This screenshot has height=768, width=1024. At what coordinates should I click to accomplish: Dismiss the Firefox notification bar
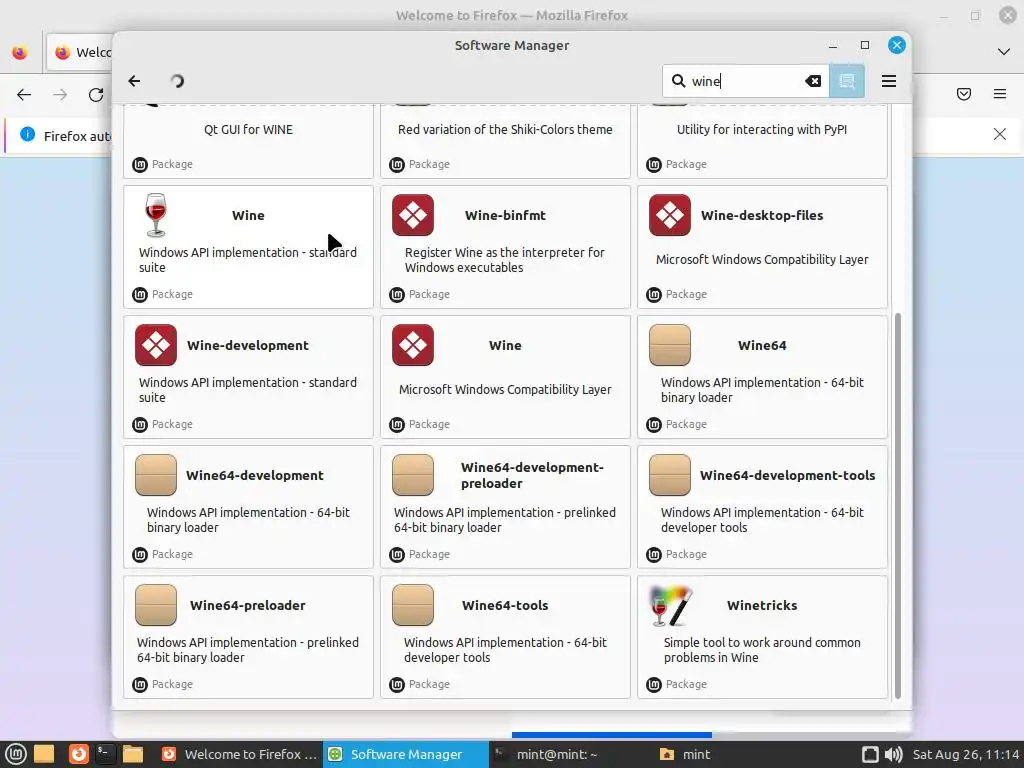click(999, 134)
